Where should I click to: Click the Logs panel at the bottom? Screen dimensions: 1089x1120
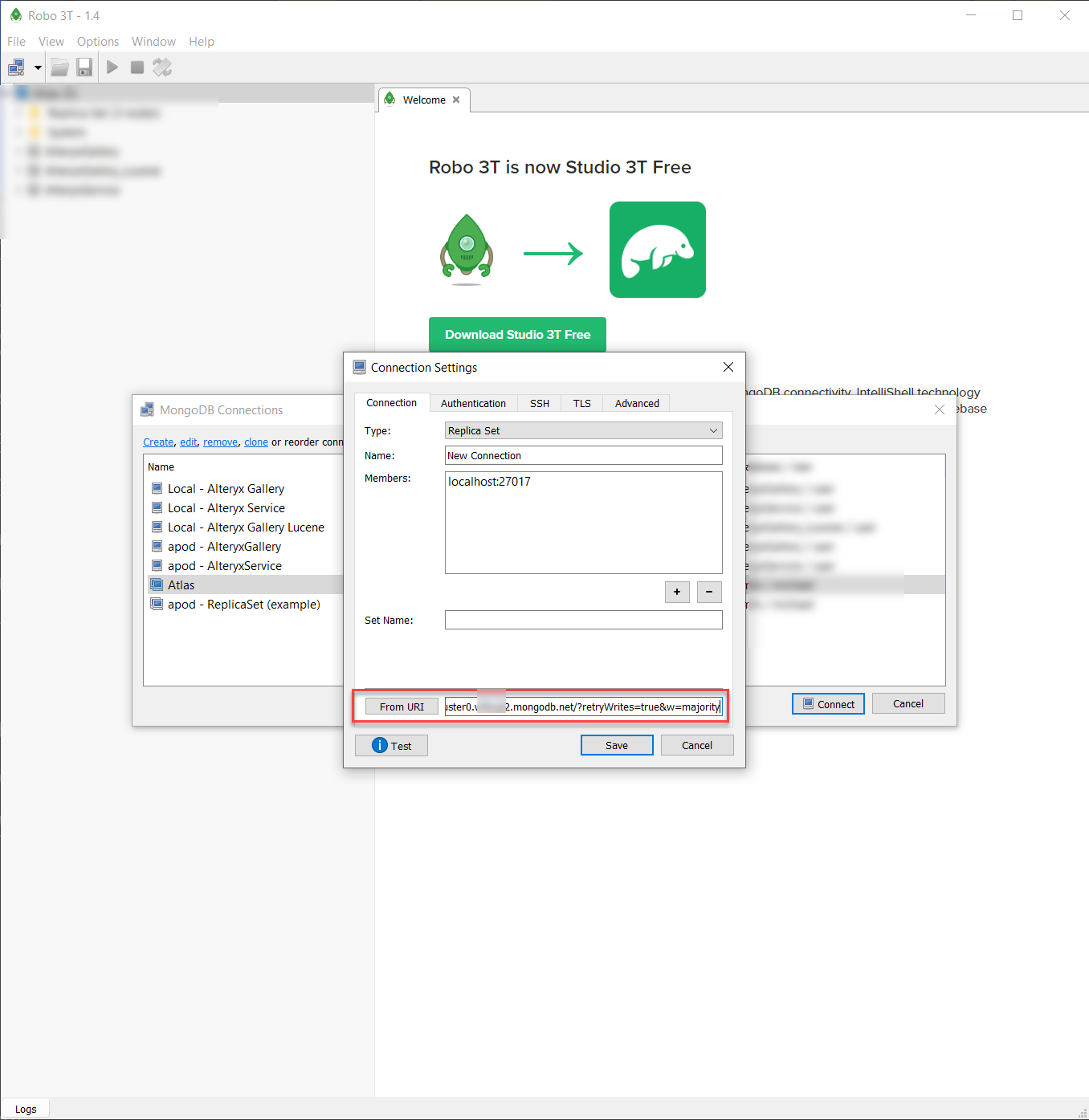[x=25, y=1108]
